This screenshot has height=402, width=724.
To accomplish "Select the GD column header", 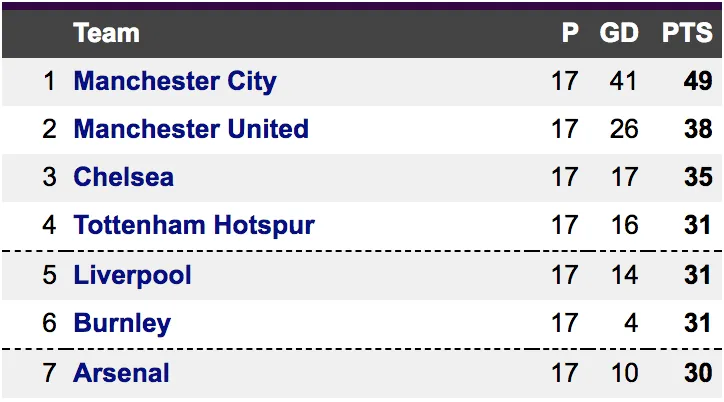I will tap(619, 33).
